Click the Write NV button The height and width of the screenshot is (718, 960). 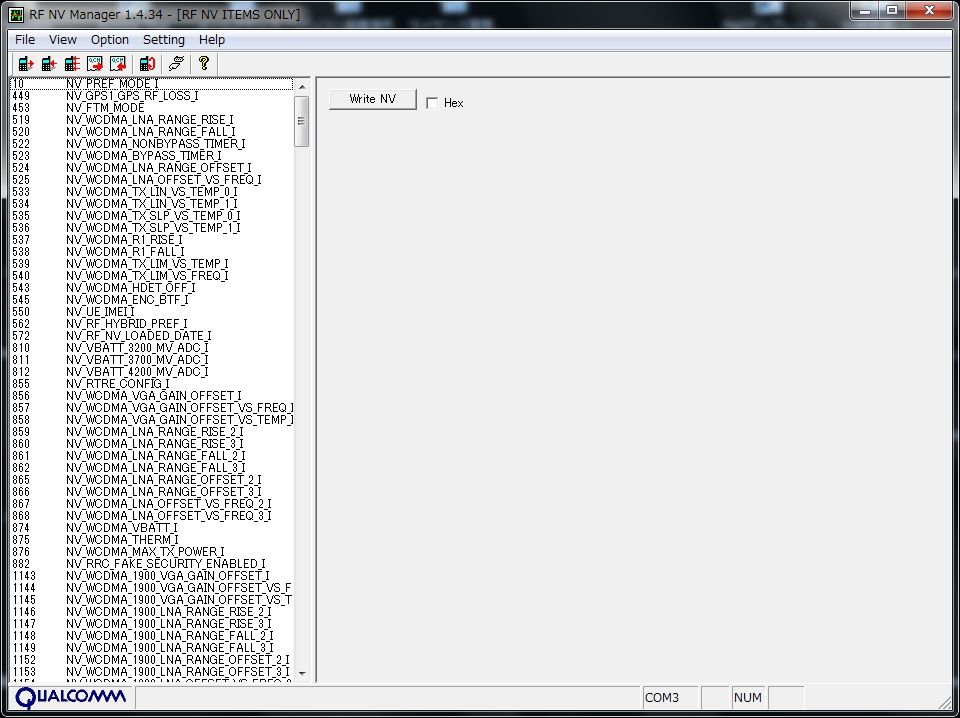[372, 99]
